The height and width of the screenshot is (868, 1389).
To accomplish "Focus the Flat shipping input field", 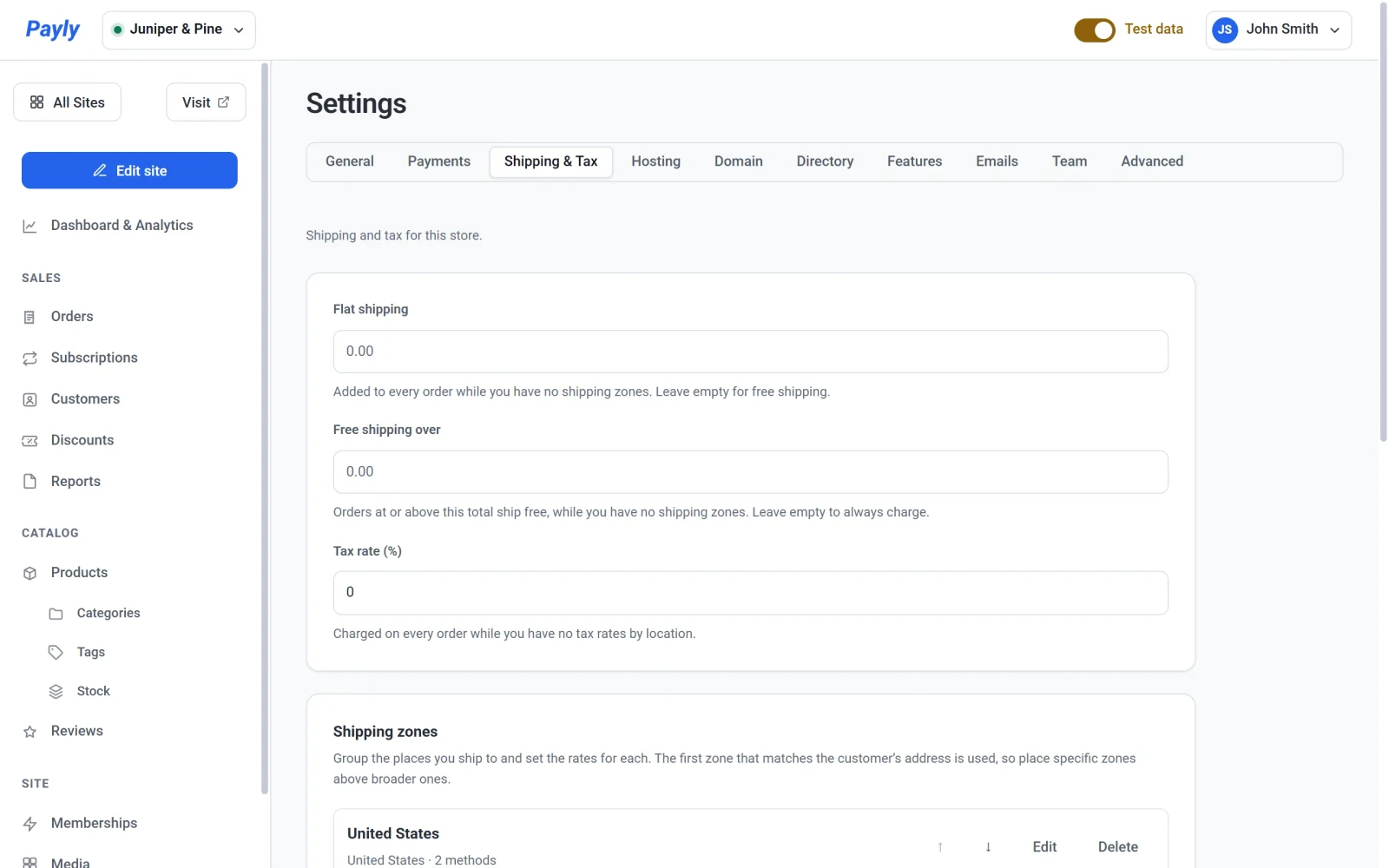I will (750, 352).
